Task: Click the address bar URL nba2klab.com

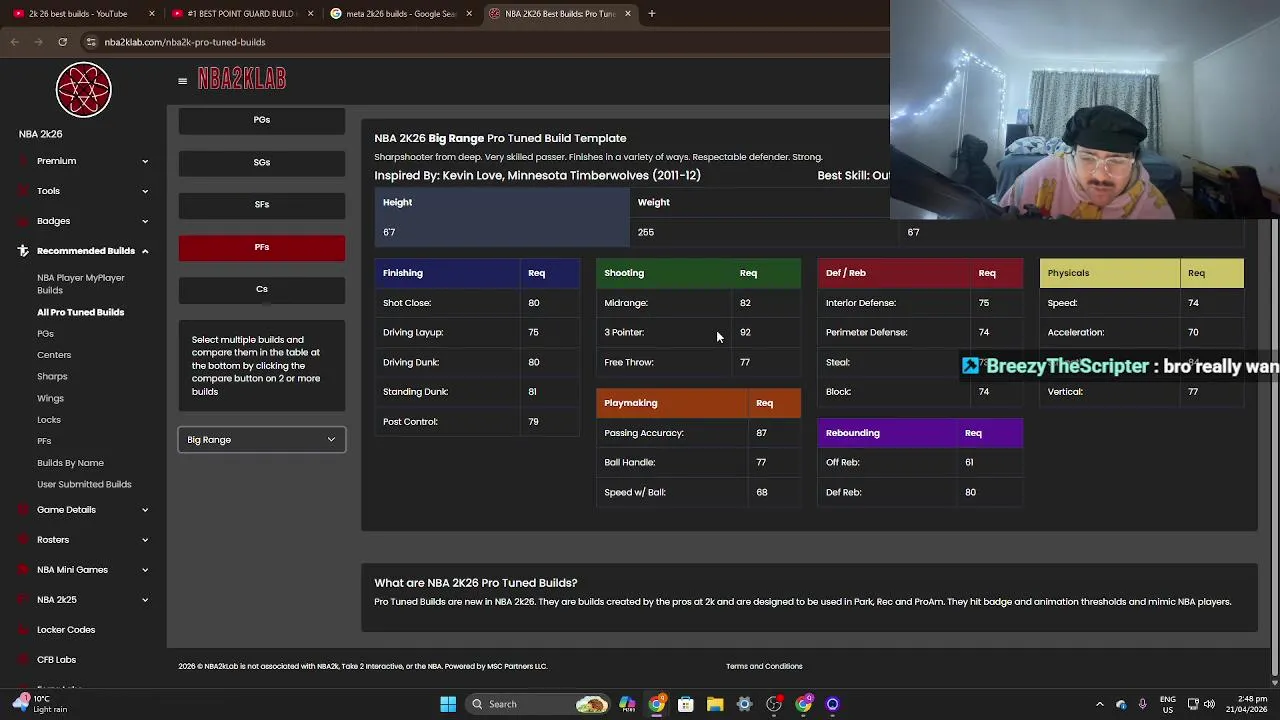Action: pos(185,42)
